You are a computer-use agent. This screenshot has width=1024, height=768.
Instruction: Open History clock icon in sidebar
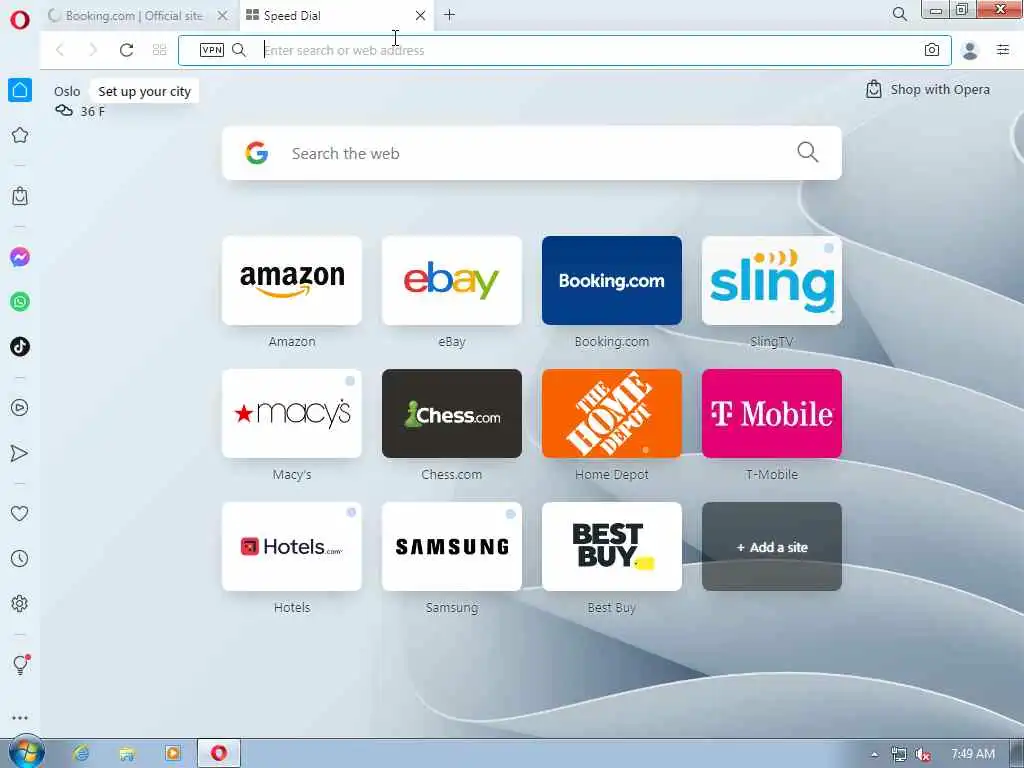20,558
